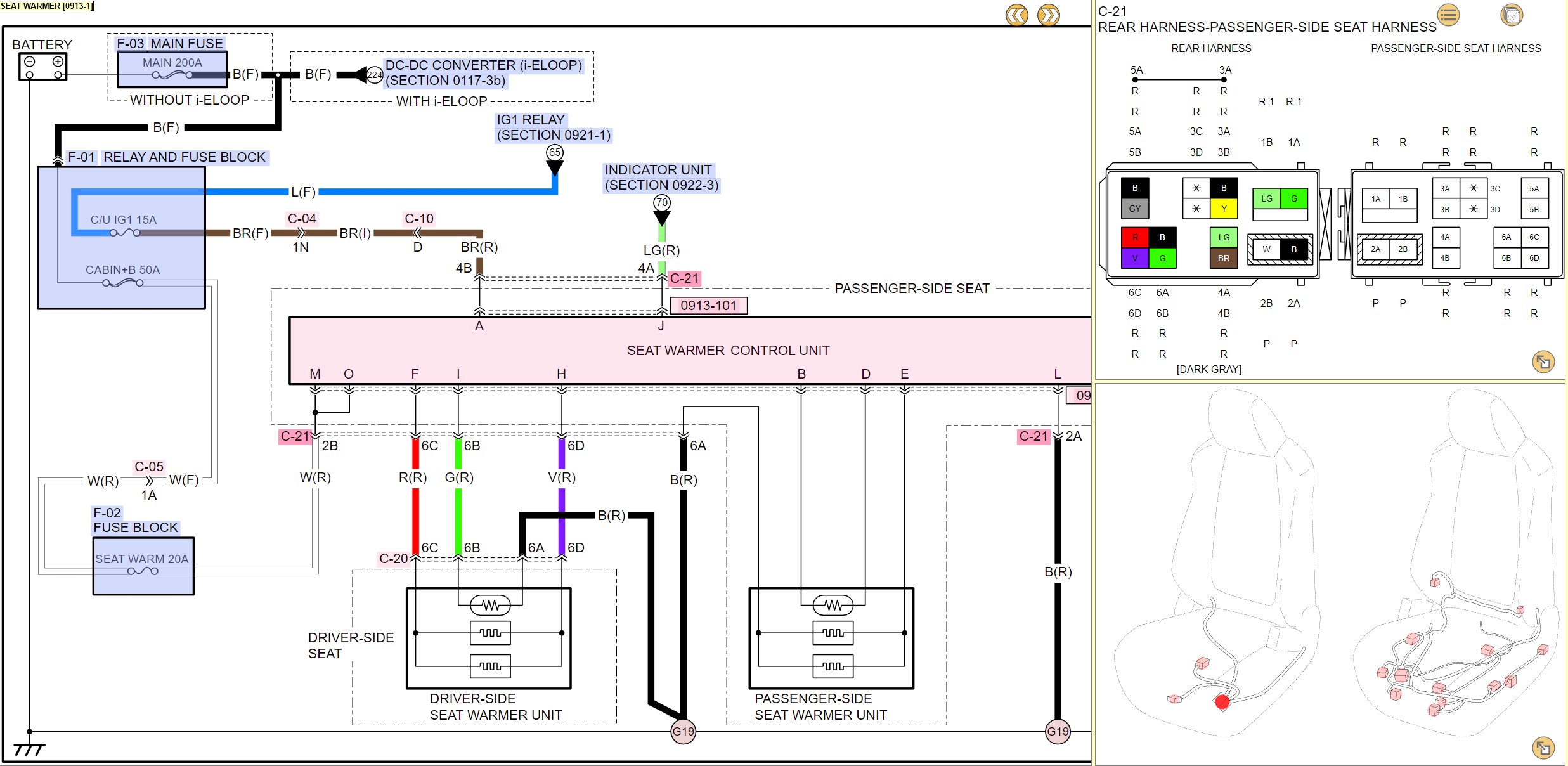The width and height of the screenshot is (1568, 766).
Task: Click the yellow Y terminal in connector
Action: click(x=1224, y=209)
